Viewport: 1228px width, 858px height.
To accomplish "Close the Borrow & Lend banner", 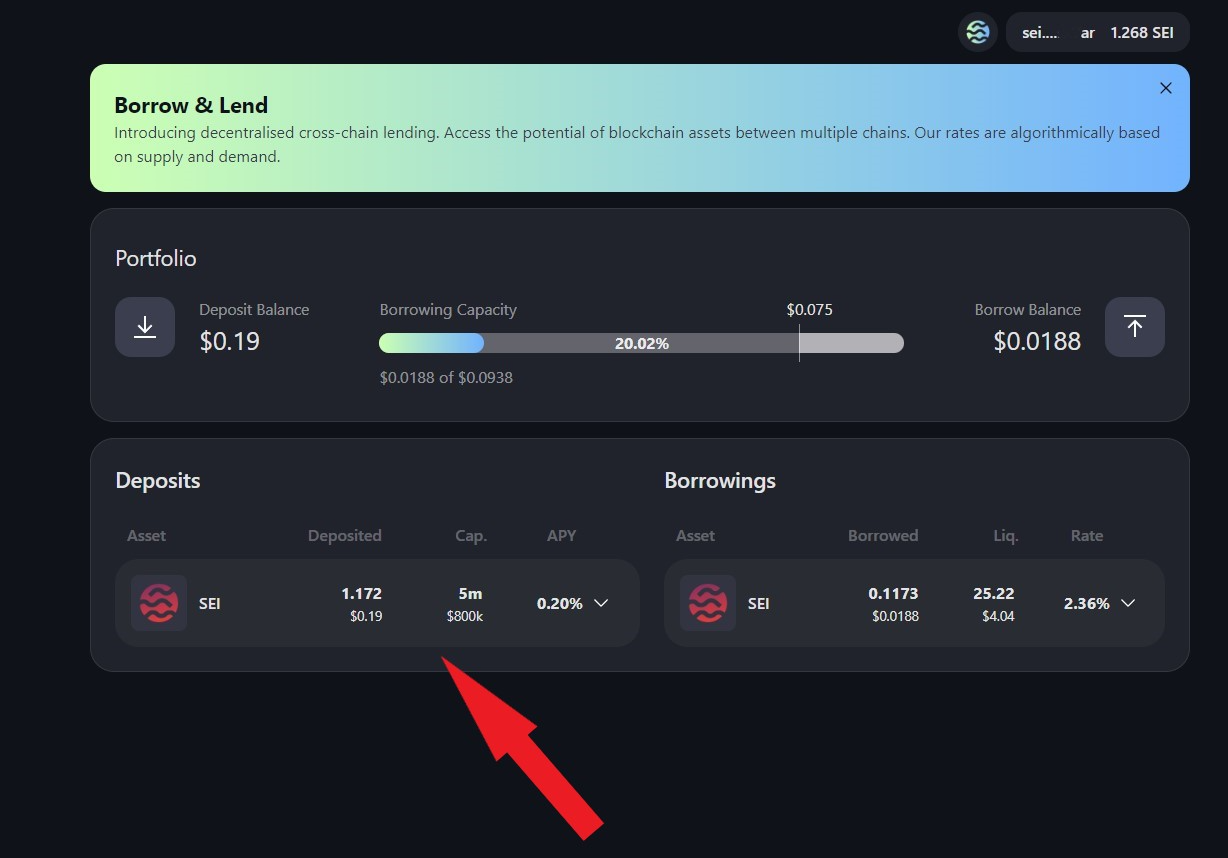I will 1165,88.
